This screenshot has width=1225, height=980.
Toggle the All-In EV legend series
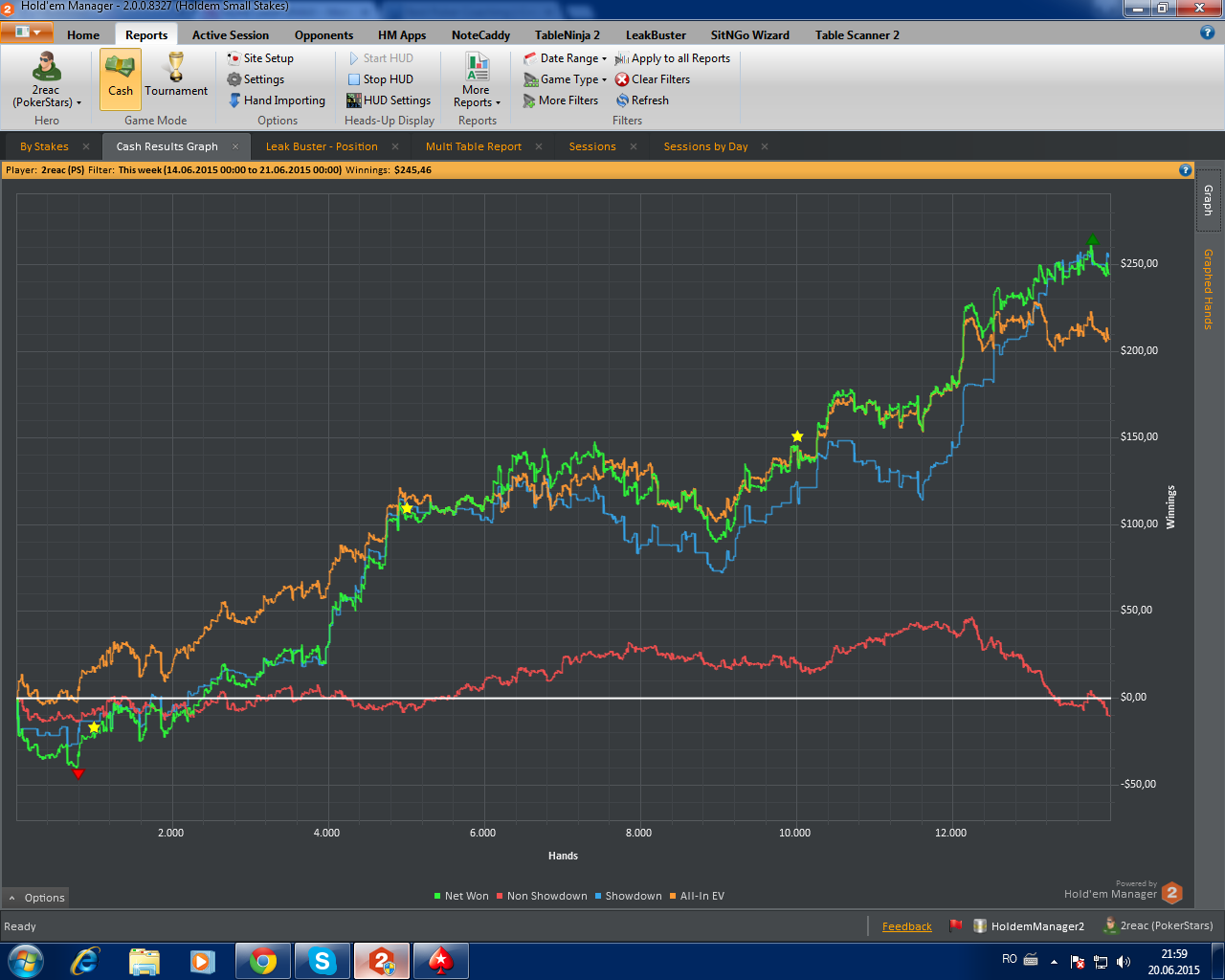[697, 897]
